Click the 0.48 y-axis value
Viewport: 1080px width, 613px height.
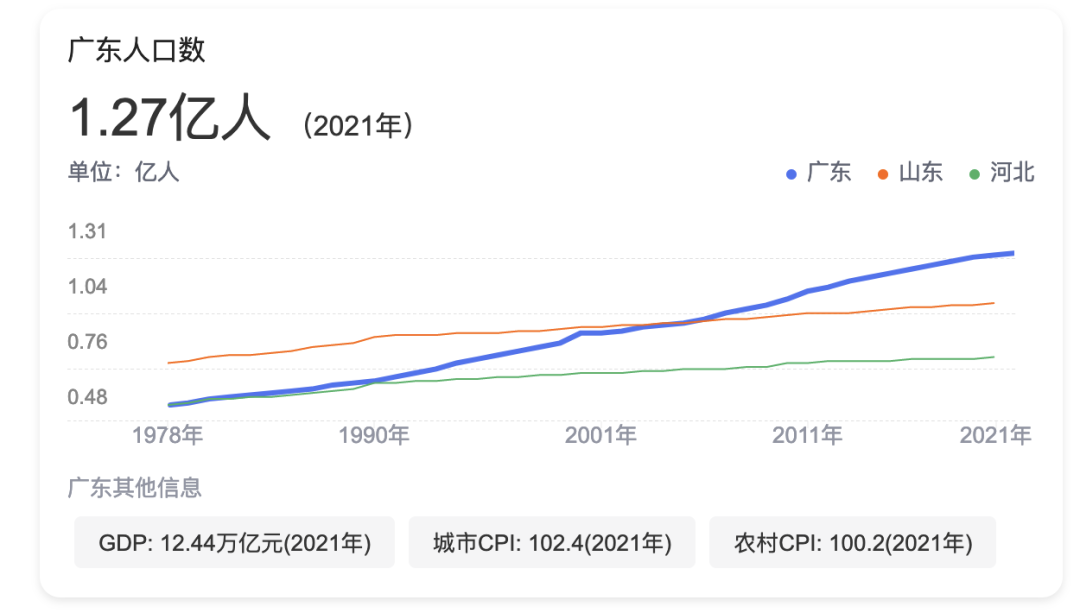pyautogui.click(x=87, y=397)
